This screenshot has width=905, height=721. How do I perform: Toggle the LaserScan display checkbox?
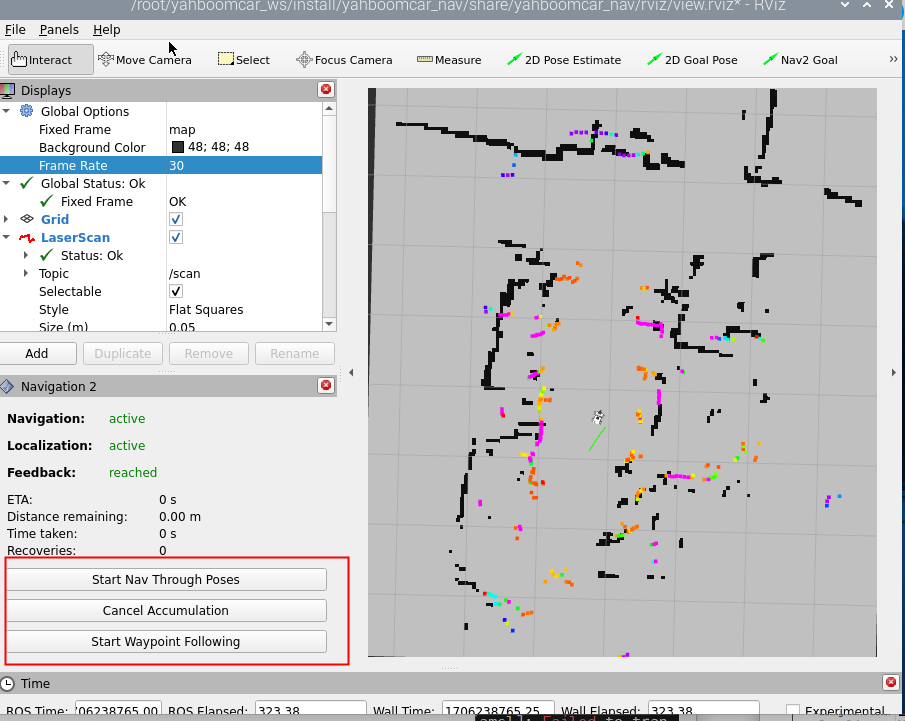click(176, 237)
